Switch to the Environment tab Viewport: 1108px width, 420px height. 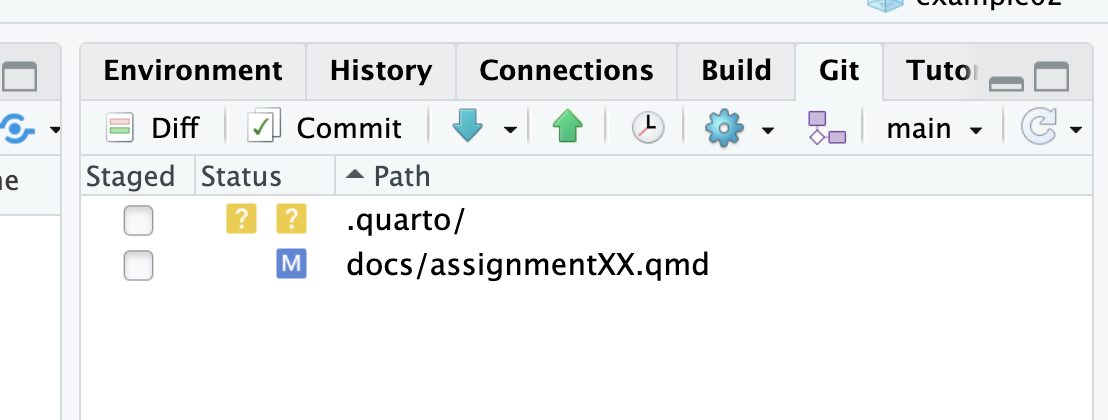click(x=193, y=71)
